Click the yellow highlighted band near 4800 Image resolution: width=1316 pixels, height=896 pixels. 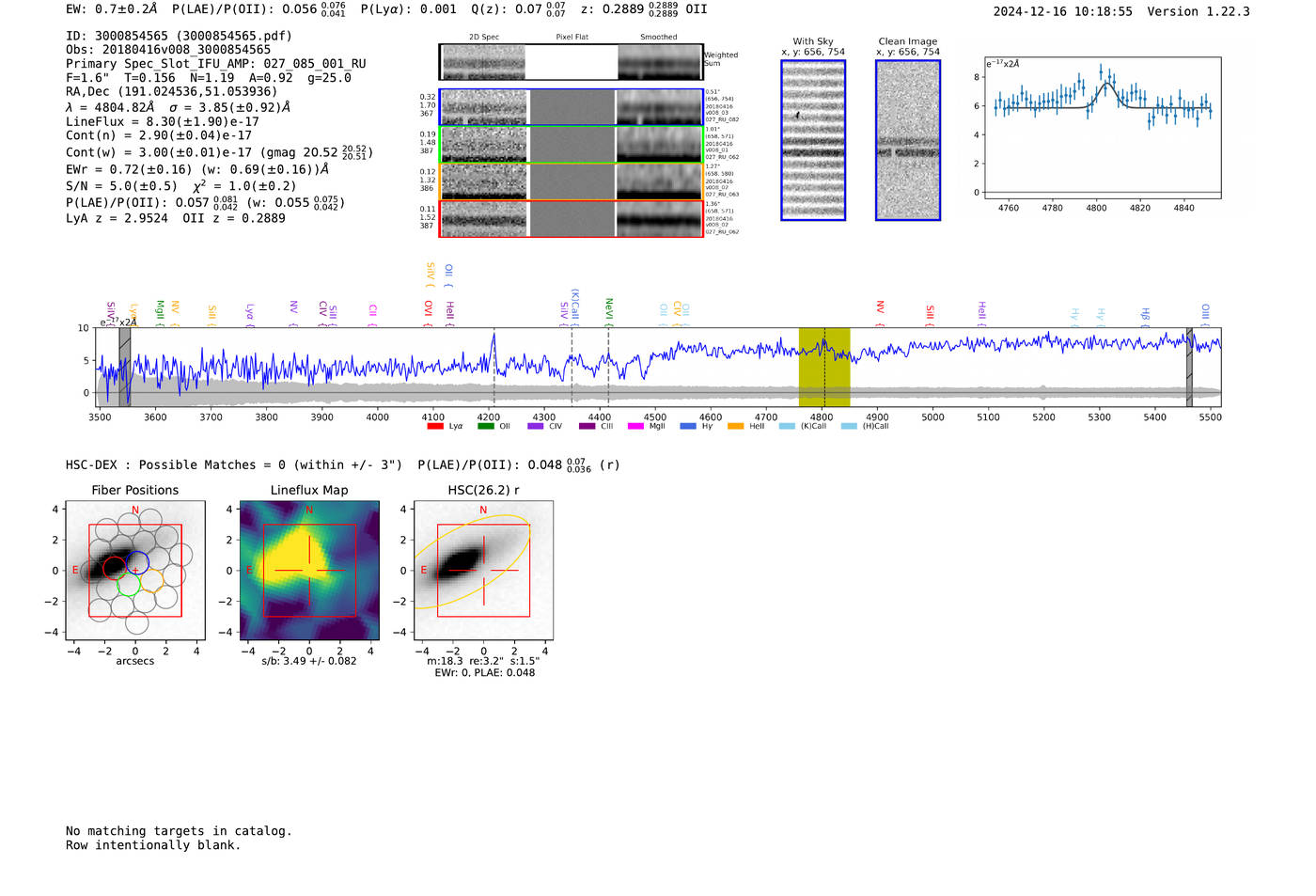click(824, 367)
